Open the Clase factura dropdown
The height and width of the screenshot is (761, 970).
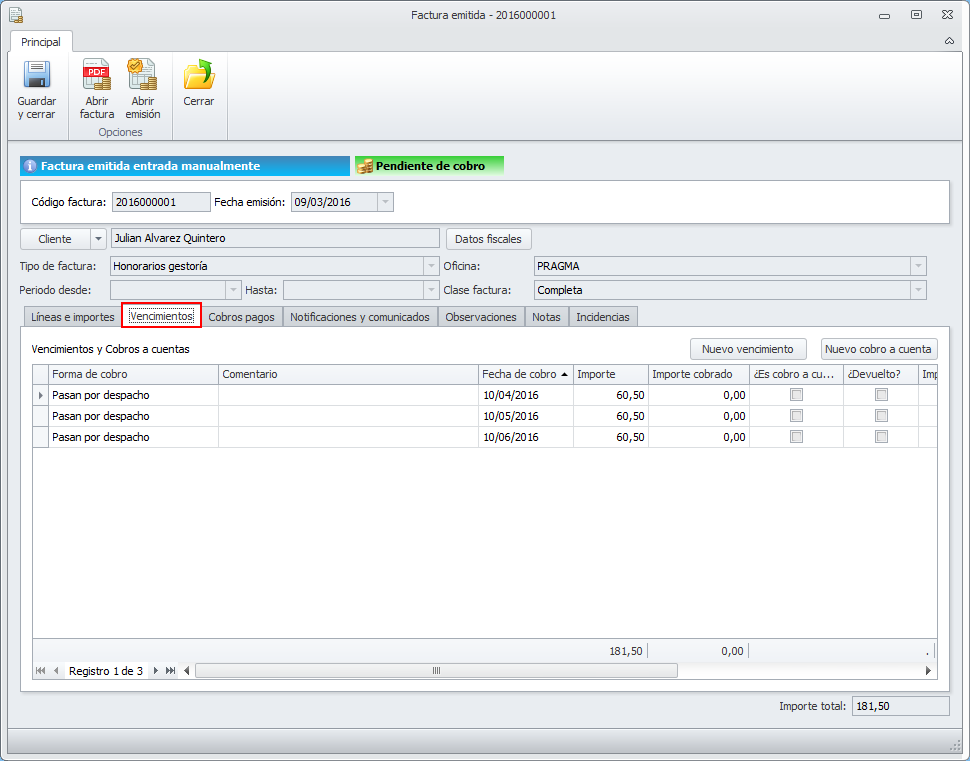coord(917,290)
